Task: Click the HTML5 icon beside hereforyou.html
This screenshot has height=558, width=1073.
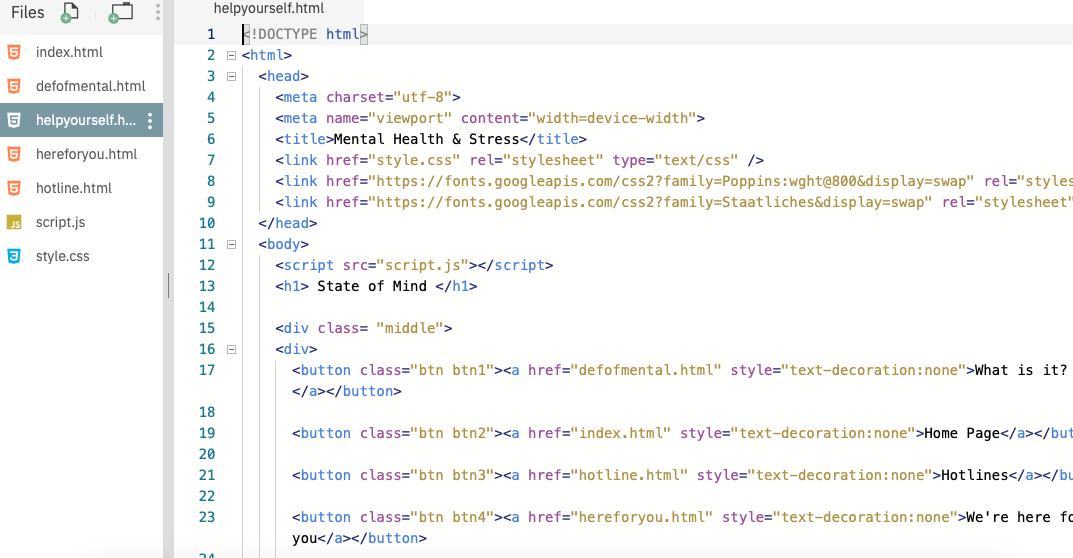Action: (x=14, y=154)
